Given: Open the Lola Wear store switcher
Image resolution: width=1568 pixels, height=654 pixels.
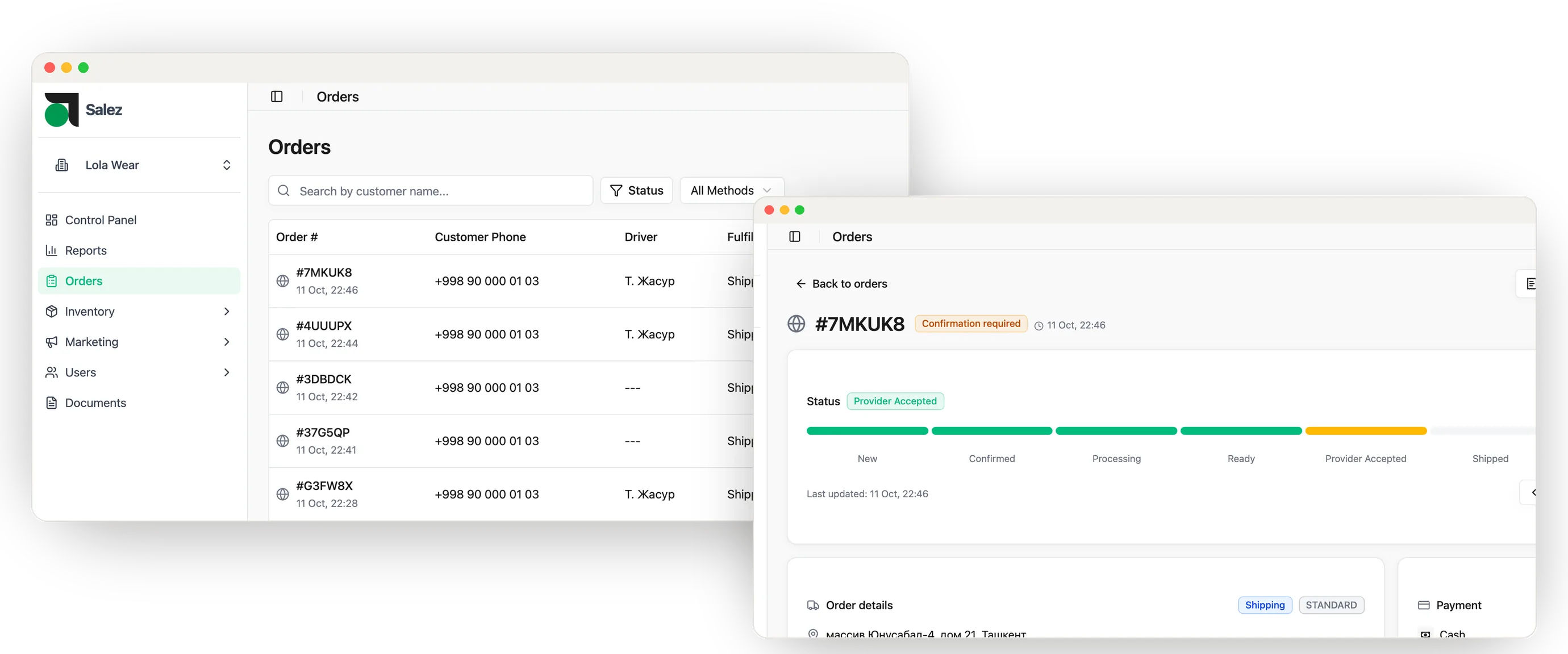Looking at the screenshot, I should click(139, 165).
